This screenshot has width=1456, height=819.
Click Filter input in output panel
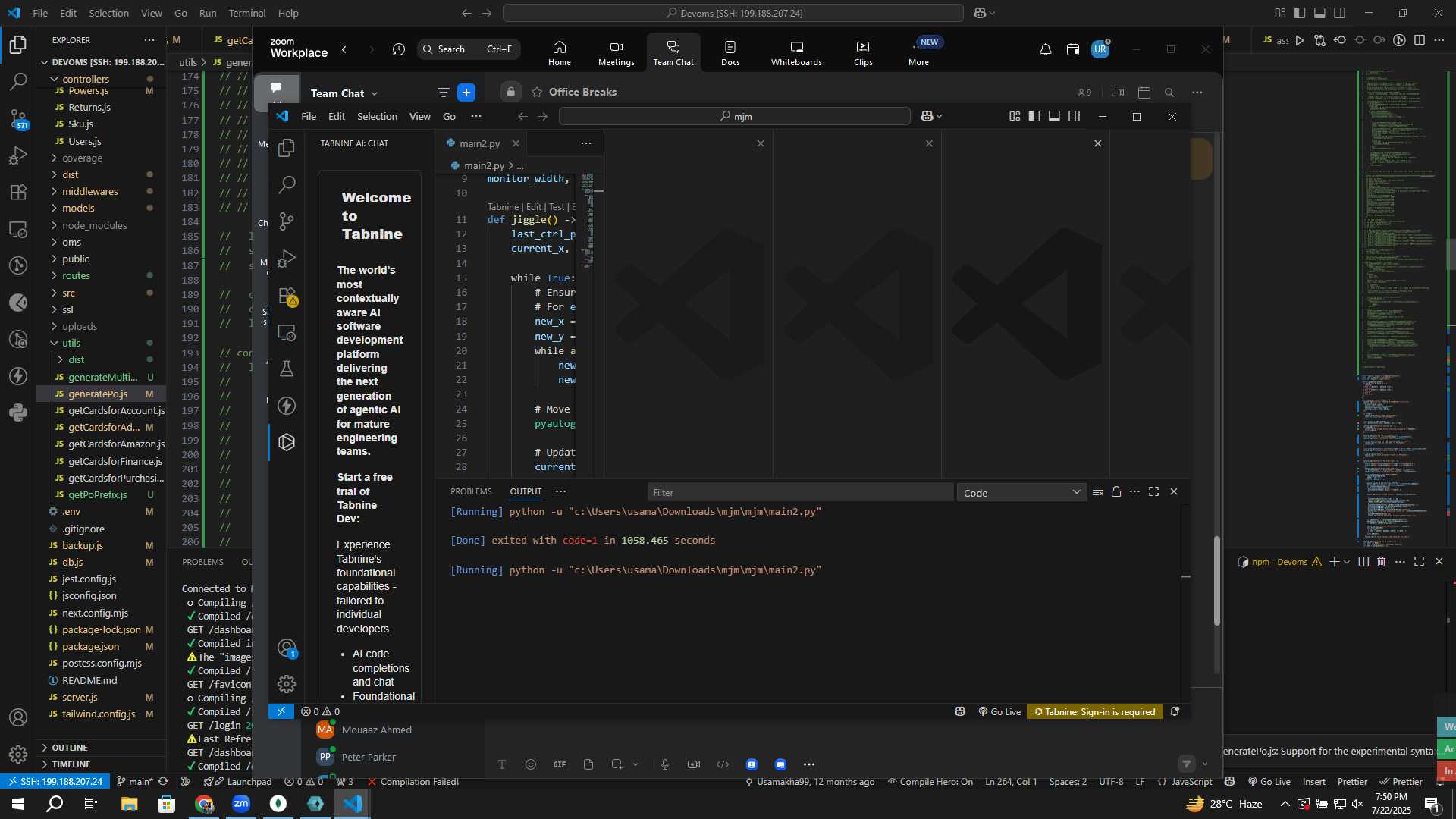pos(800,493)
